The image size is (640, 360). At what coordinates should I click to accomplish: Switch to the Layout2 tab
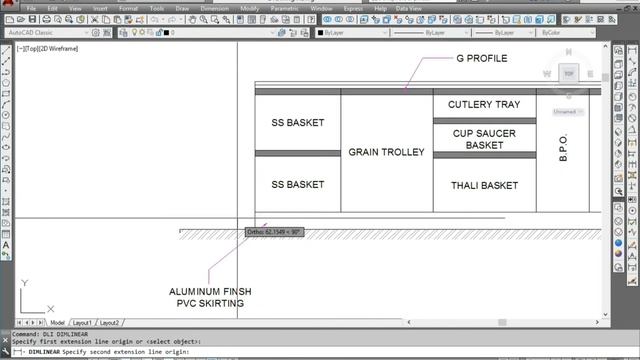109,323
